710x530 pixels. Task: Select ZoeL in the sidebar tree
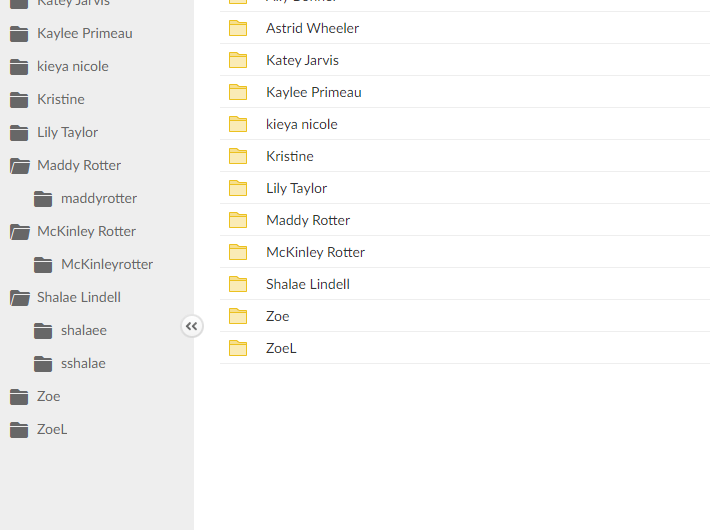tap(52, 430)
